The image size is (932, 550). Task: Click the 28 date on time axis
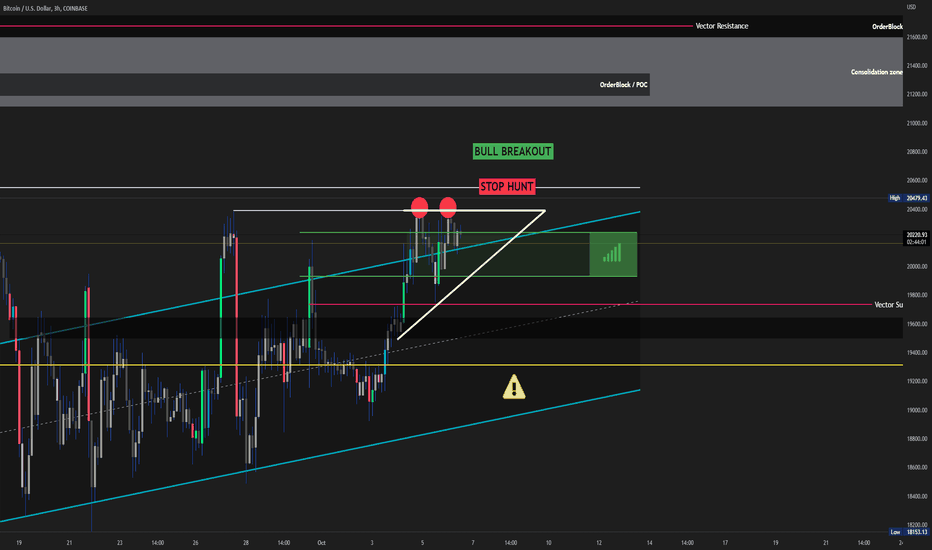(x=246, y=543)
